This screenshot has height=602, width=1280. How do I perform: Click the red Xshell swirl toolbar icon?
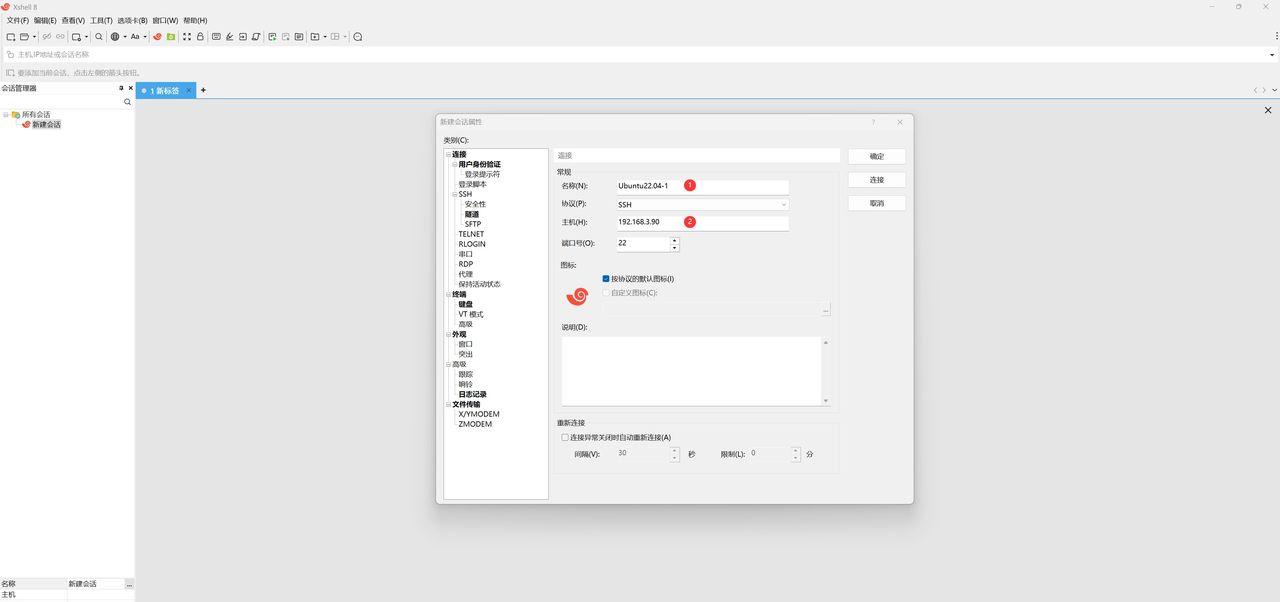pyautogui.click(x=157, y=37)
